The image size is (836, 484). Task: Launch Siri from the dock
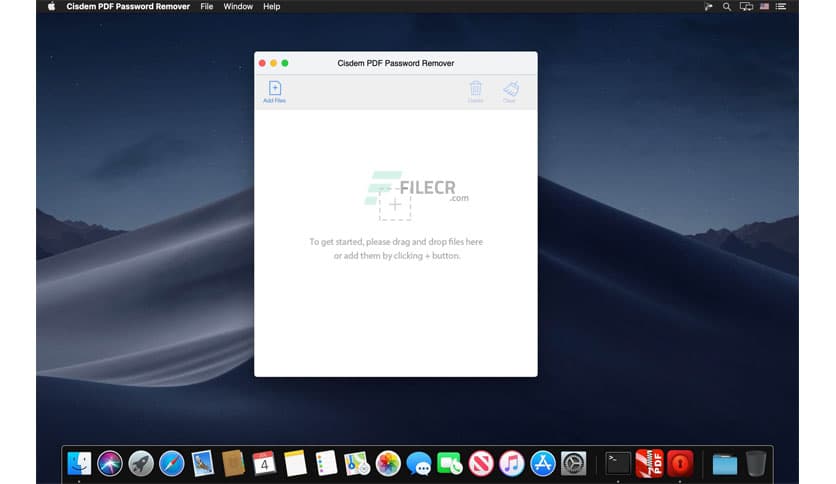click(x=110, y=463)
